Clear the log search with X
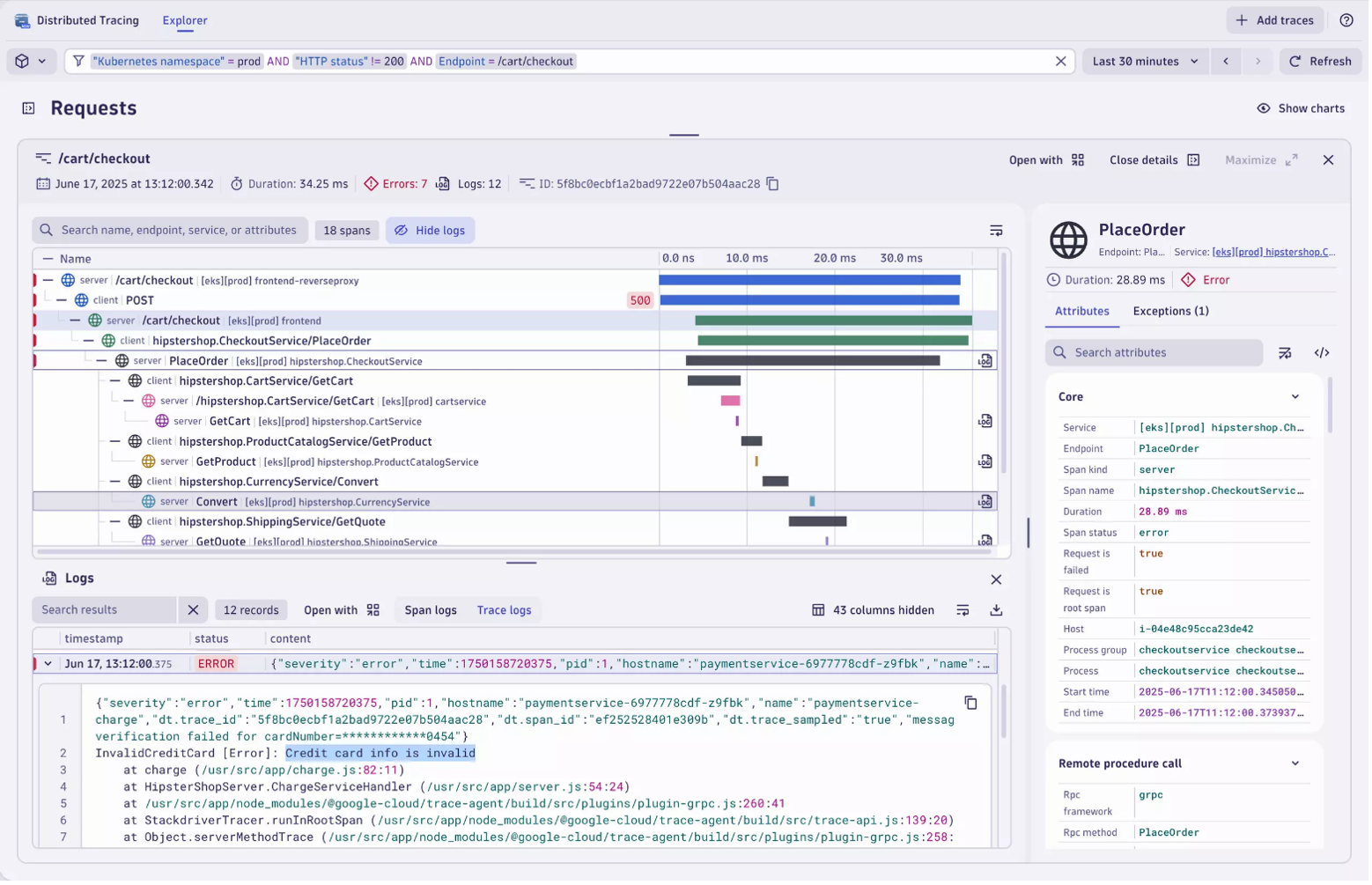This screenshot has height=885, width=1372. pos(194,611)
